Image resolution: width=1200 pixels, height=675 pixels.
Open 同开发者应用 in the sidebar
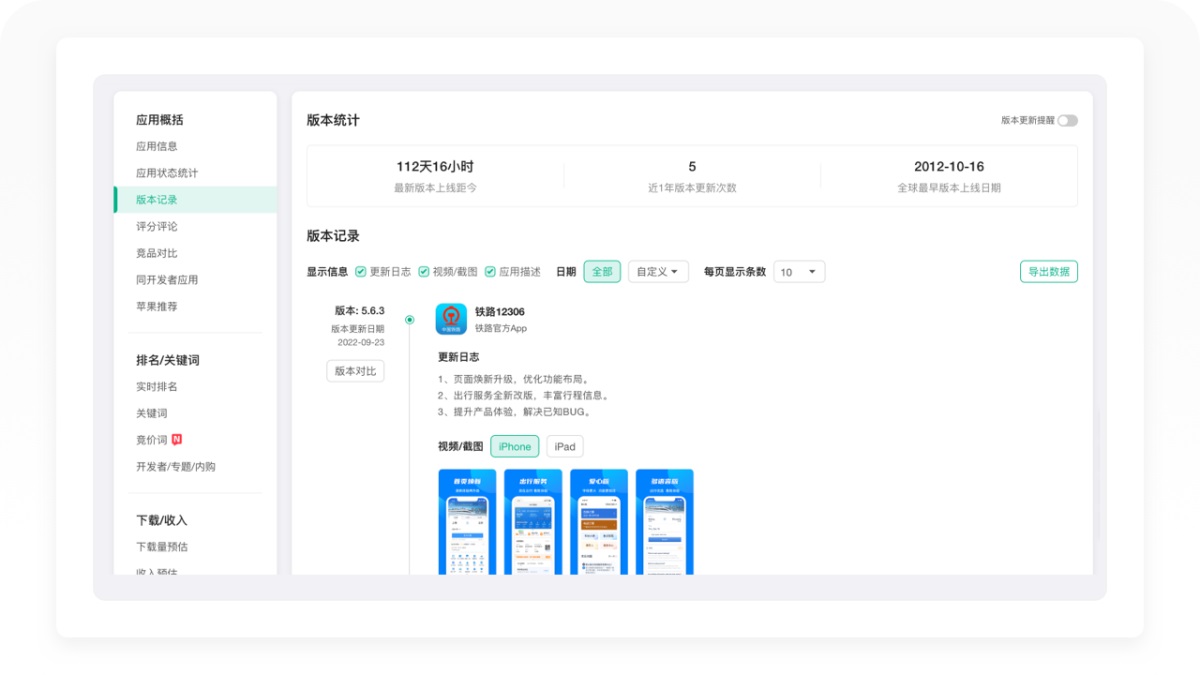(x=167, y=280)
